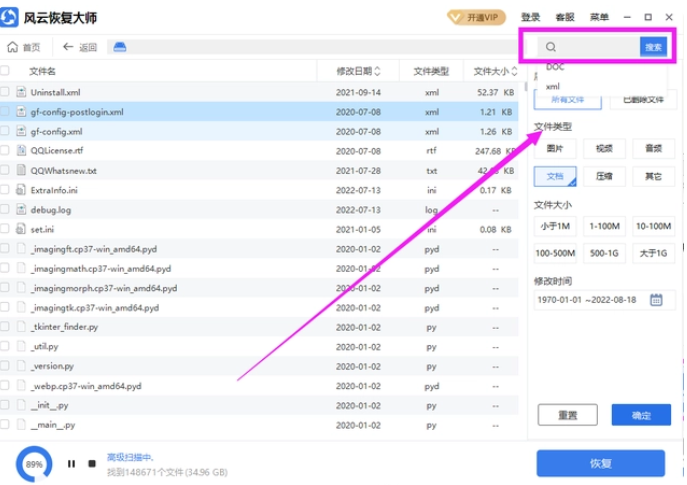
Task: Click the 89% scan progress ring
Action: coord(34,464)
